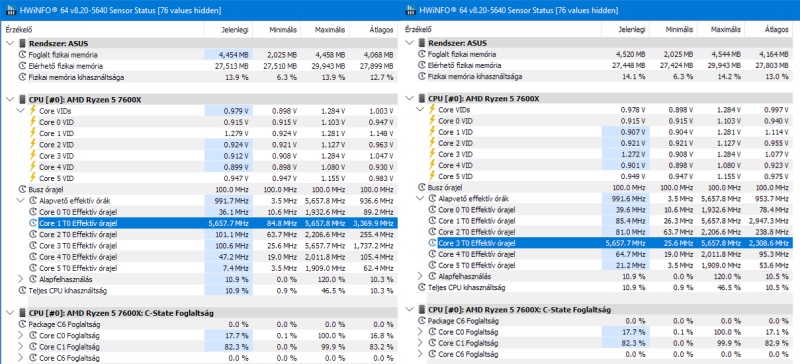800x364 pixels.
Task: Click clock icon of Busz órajel in left window
Action: coord(22,189)
